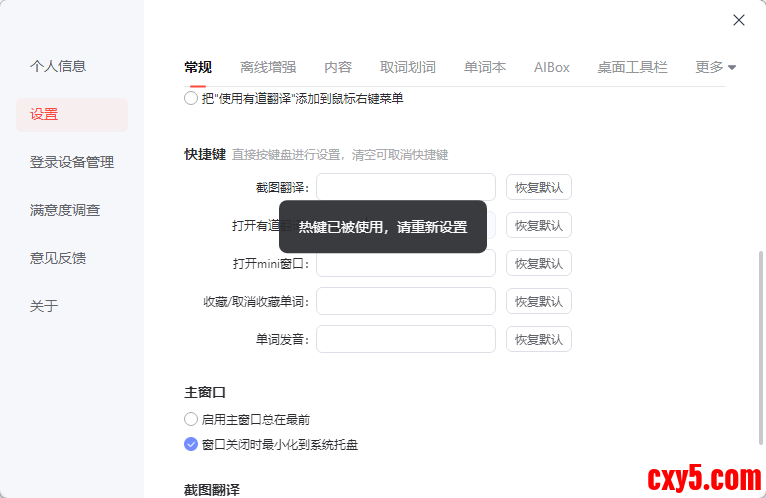The height and width of the screenshot is (498, 766).
Task: Restore default for 单词发音 hotkey
Action: click(x=539, y=339)
